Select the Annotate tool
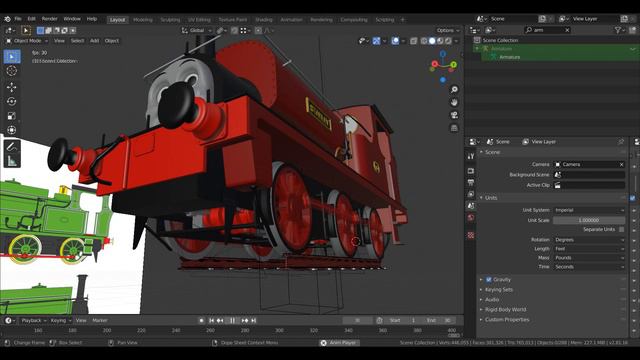Viewport: 640px width, 360px height. pos(12,147)
